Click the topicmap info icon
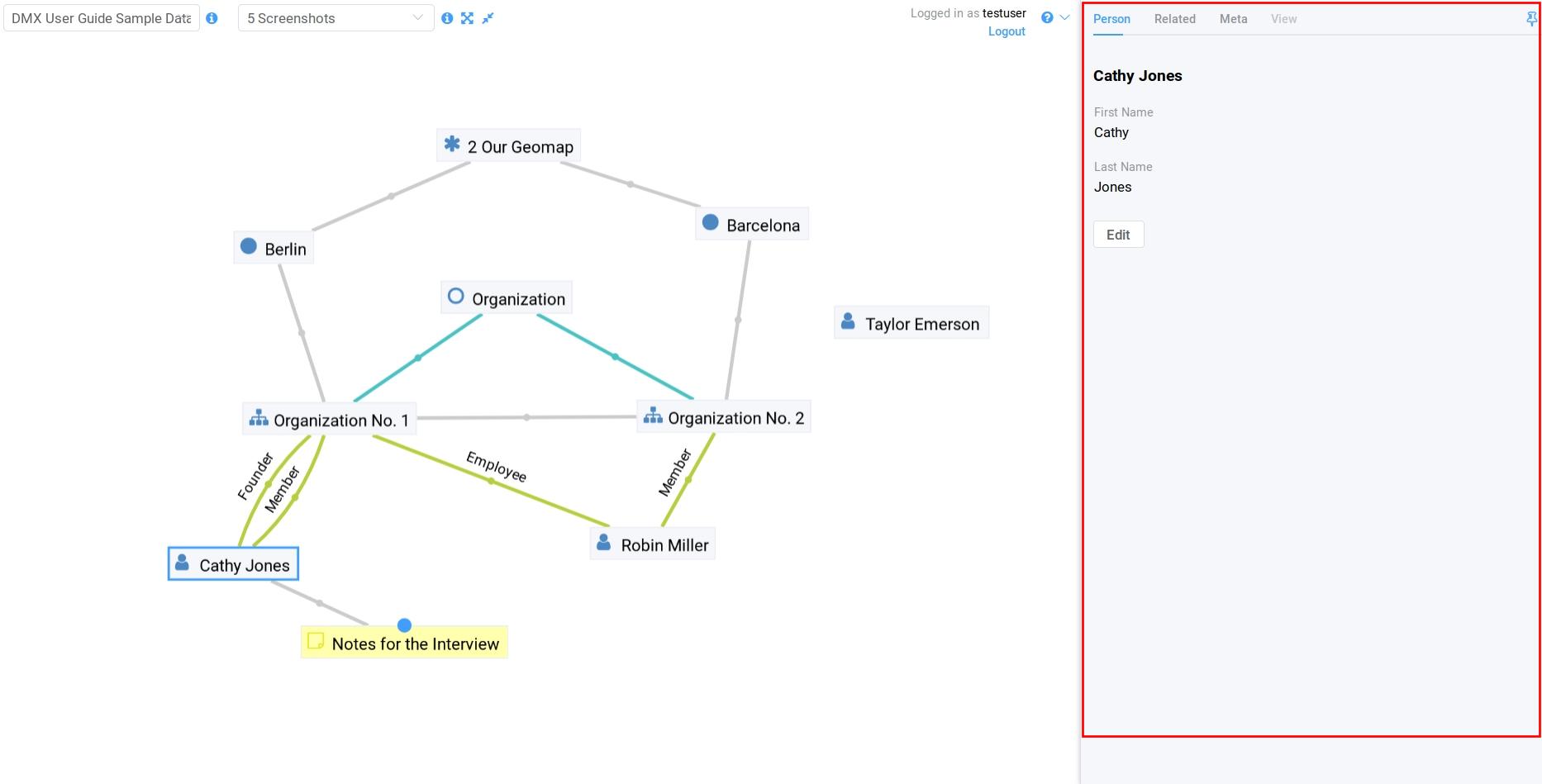The width and height of the screenshot is (1542, 784). (447, 18)
